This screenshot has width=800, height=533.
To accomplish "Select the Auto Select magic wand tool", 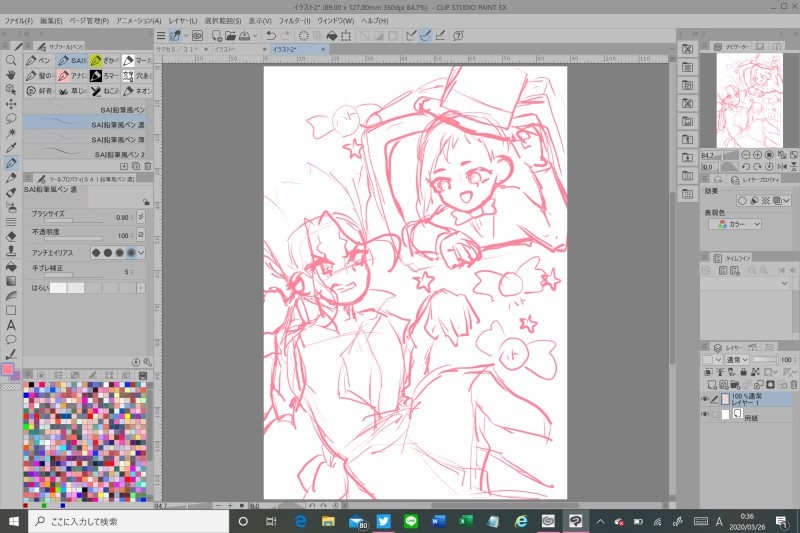I will tap(11, 133).
